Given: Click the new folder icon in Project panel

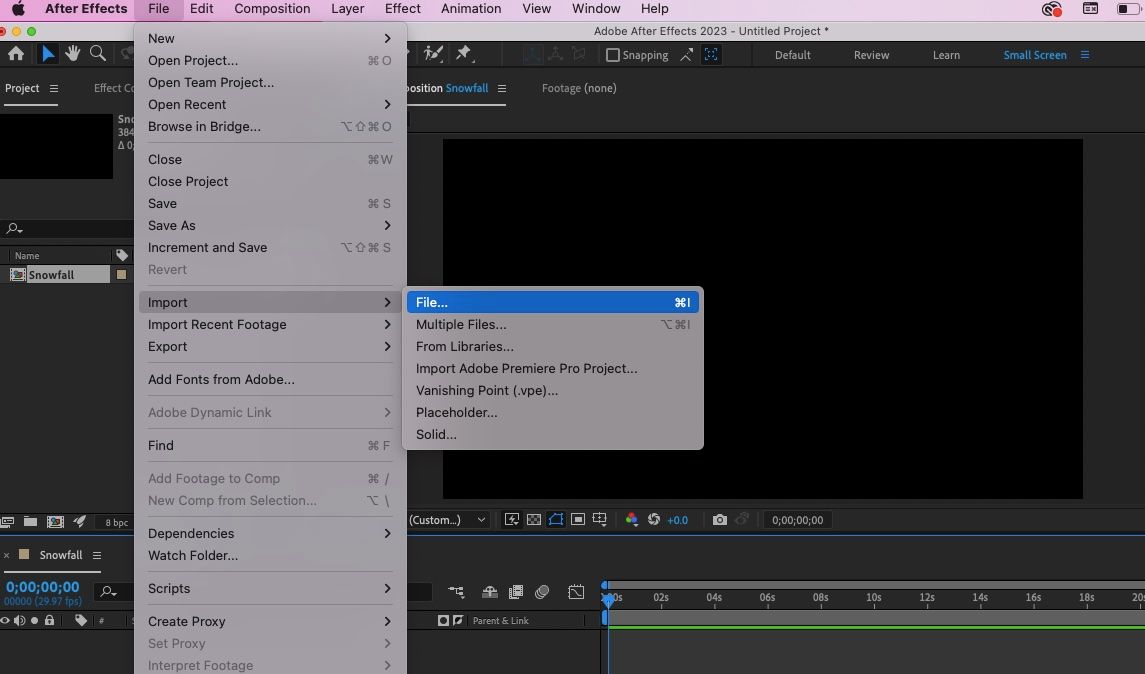Looking at the screenshot, I should [x=31, y=522].
